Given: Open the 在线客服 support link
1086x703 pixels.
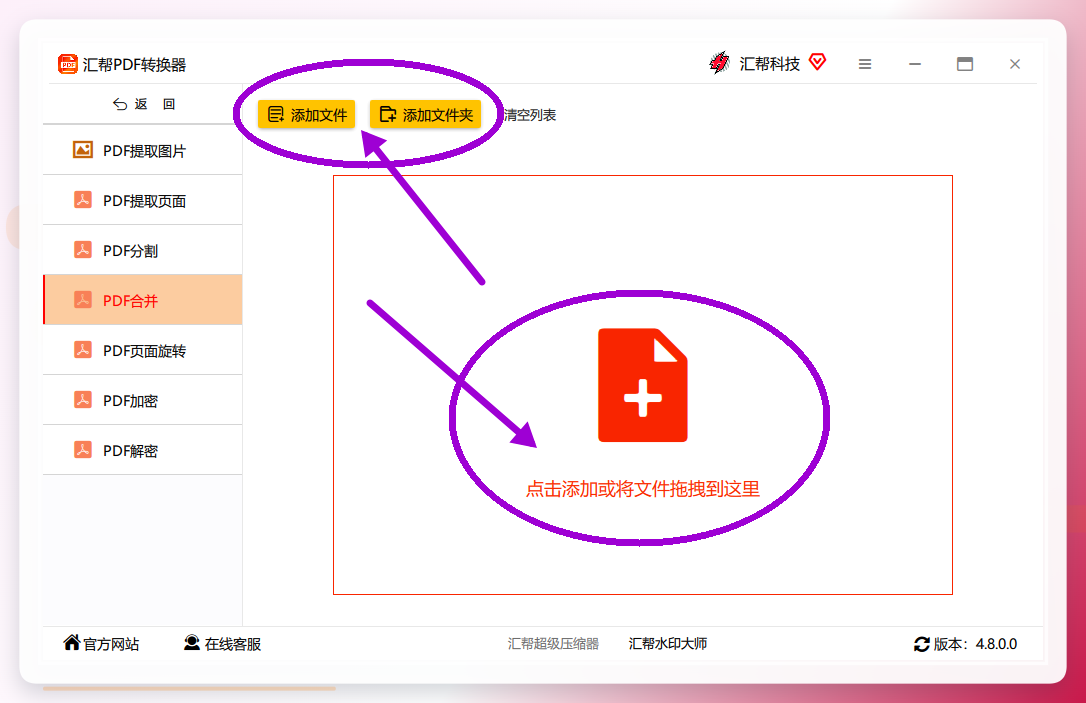Looking at the screenshot, I should [x=222, y=643].
